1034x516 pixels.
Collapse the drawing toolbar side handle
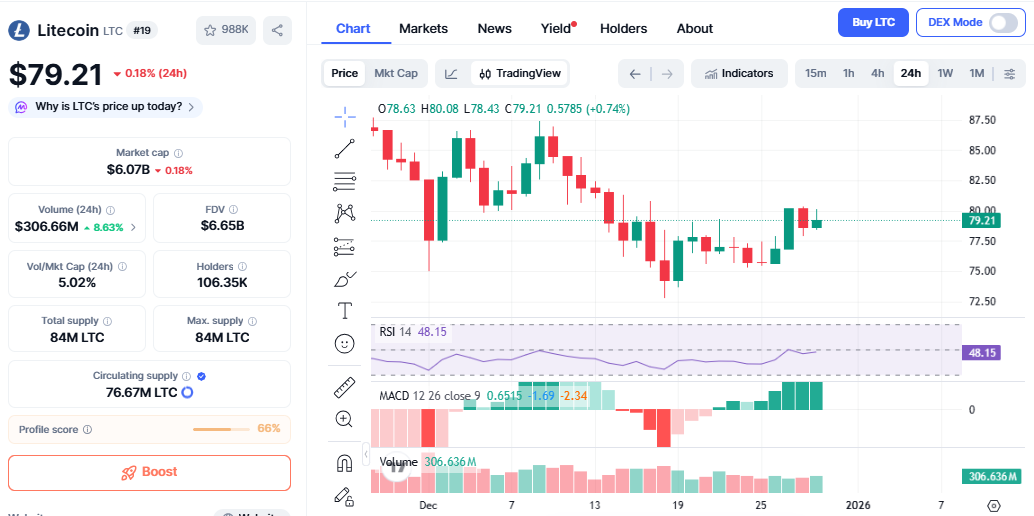(x=366, y=455)
